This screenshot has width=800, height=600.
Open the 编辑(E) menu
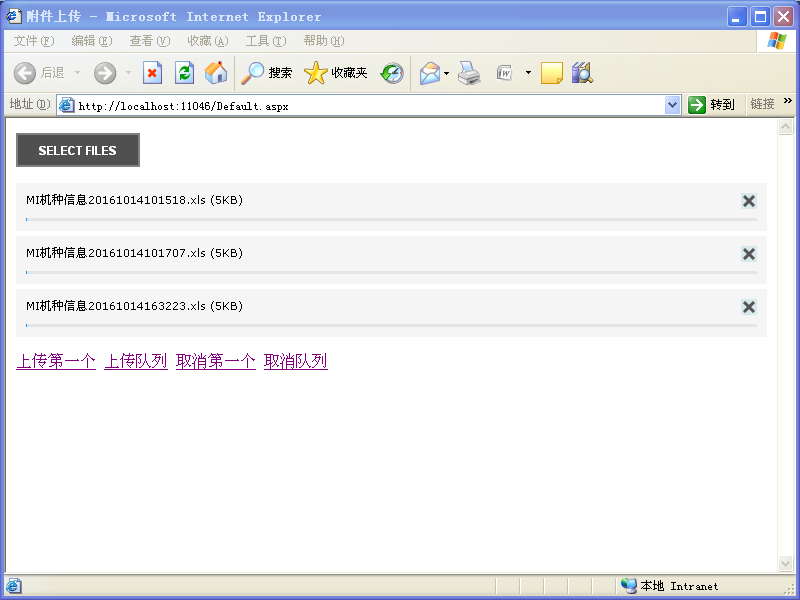92,41
